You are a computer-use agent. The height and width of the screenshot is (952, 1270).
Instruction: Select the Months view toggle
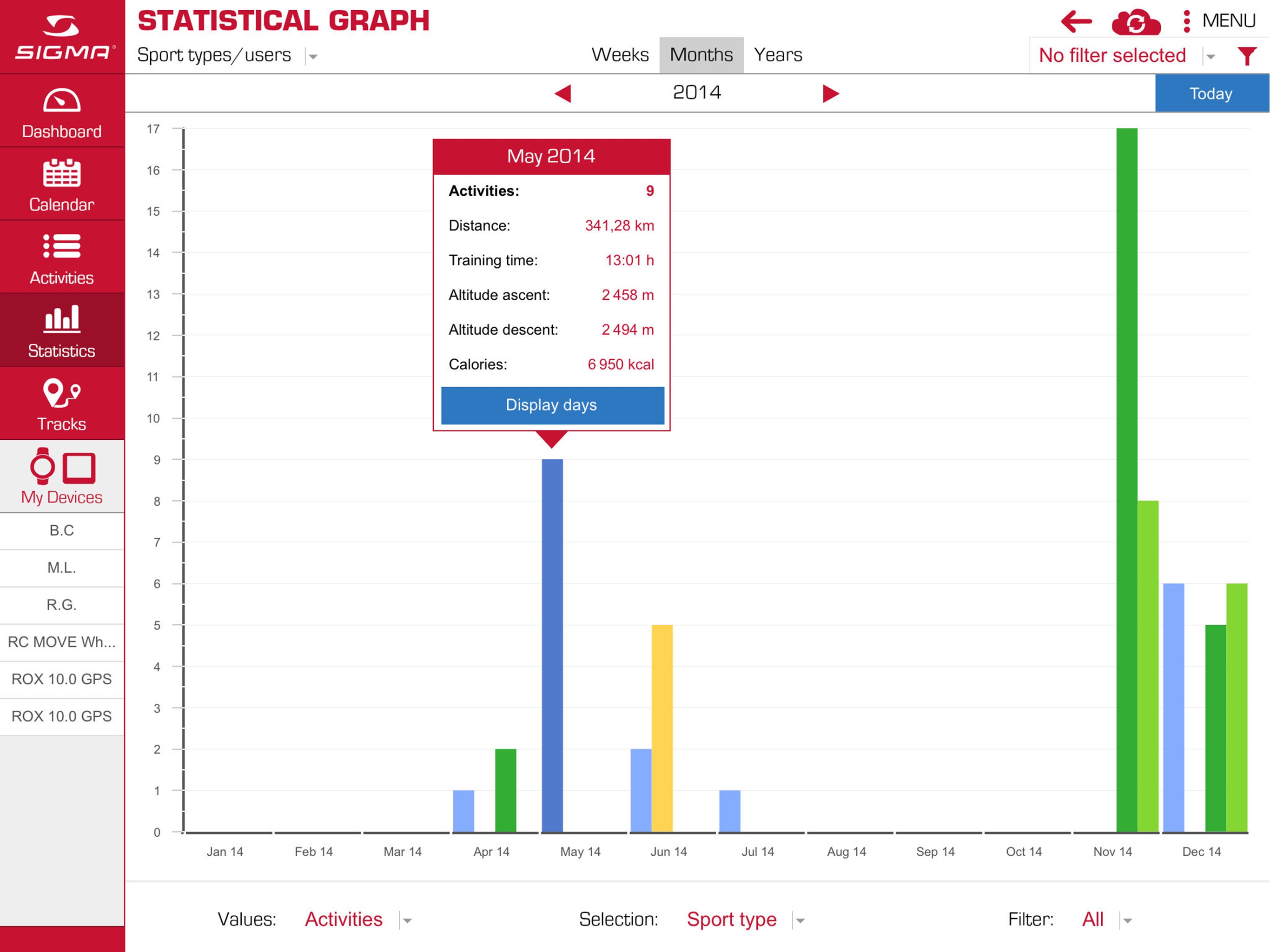(701, 54)
